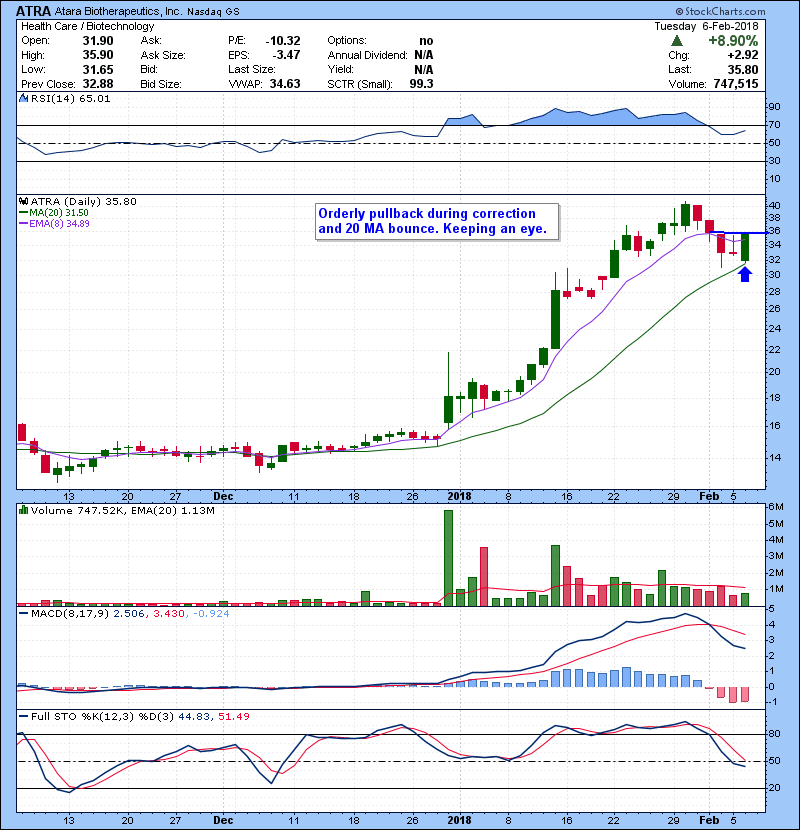Click the MACD histogram value -0.924
This screenshot has height=830, width=800.
pos(211,614)
